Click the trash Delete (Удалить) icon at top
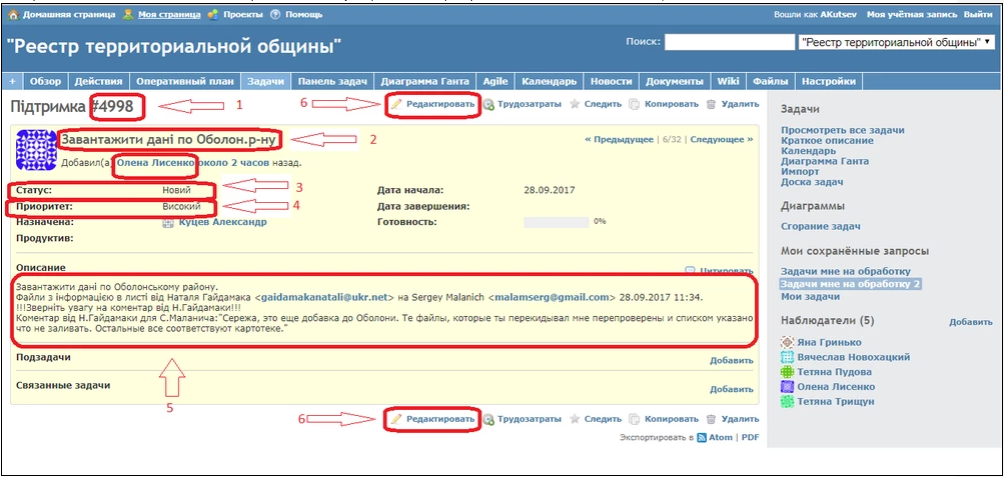This screenshot has width=1004, height=477. pos(711,104)
